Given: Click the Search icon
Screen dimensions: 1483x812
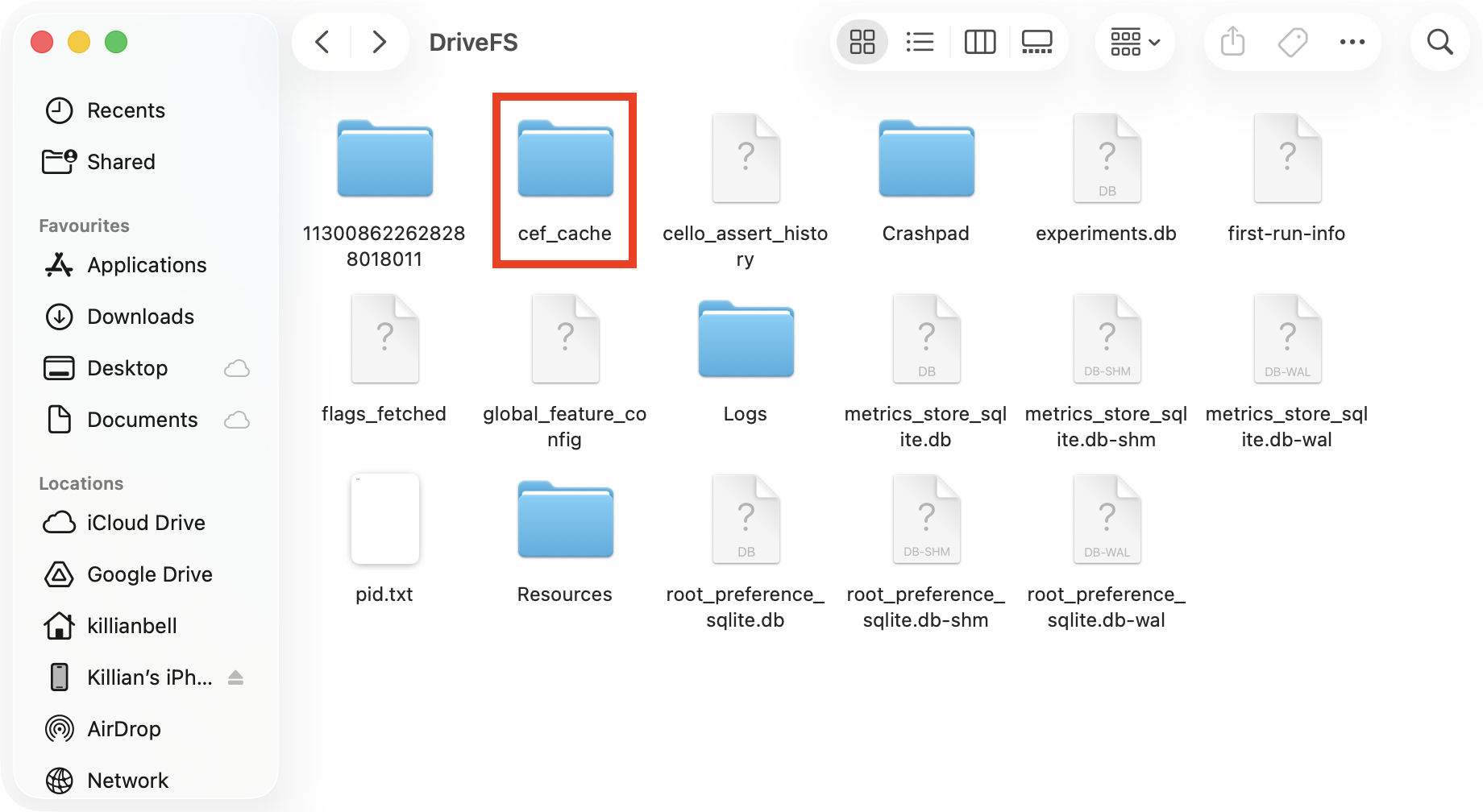Looking at the screenshot, I should pos(1440,42).
